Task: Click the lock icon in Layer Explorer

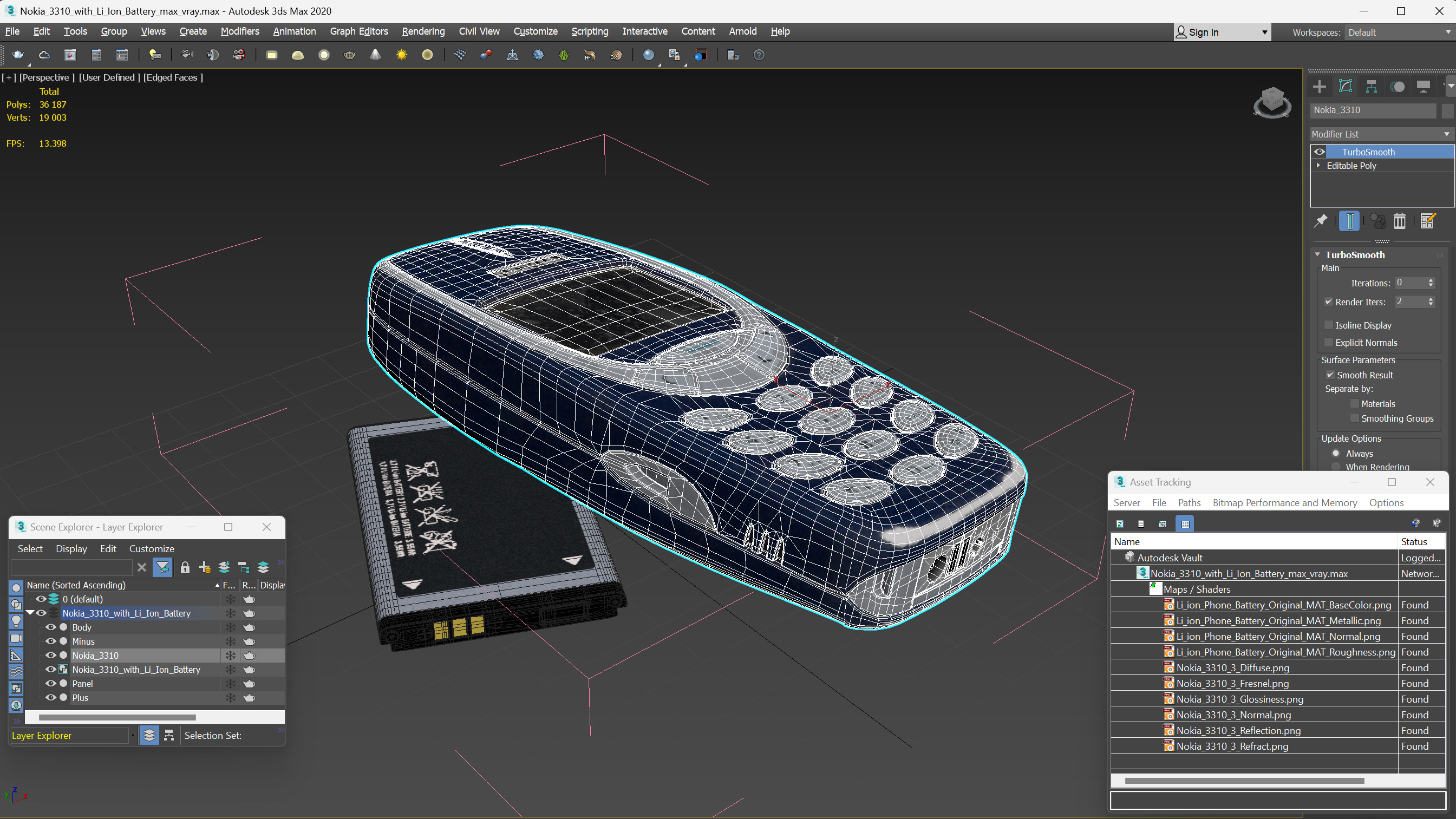Action: point(184,567)
